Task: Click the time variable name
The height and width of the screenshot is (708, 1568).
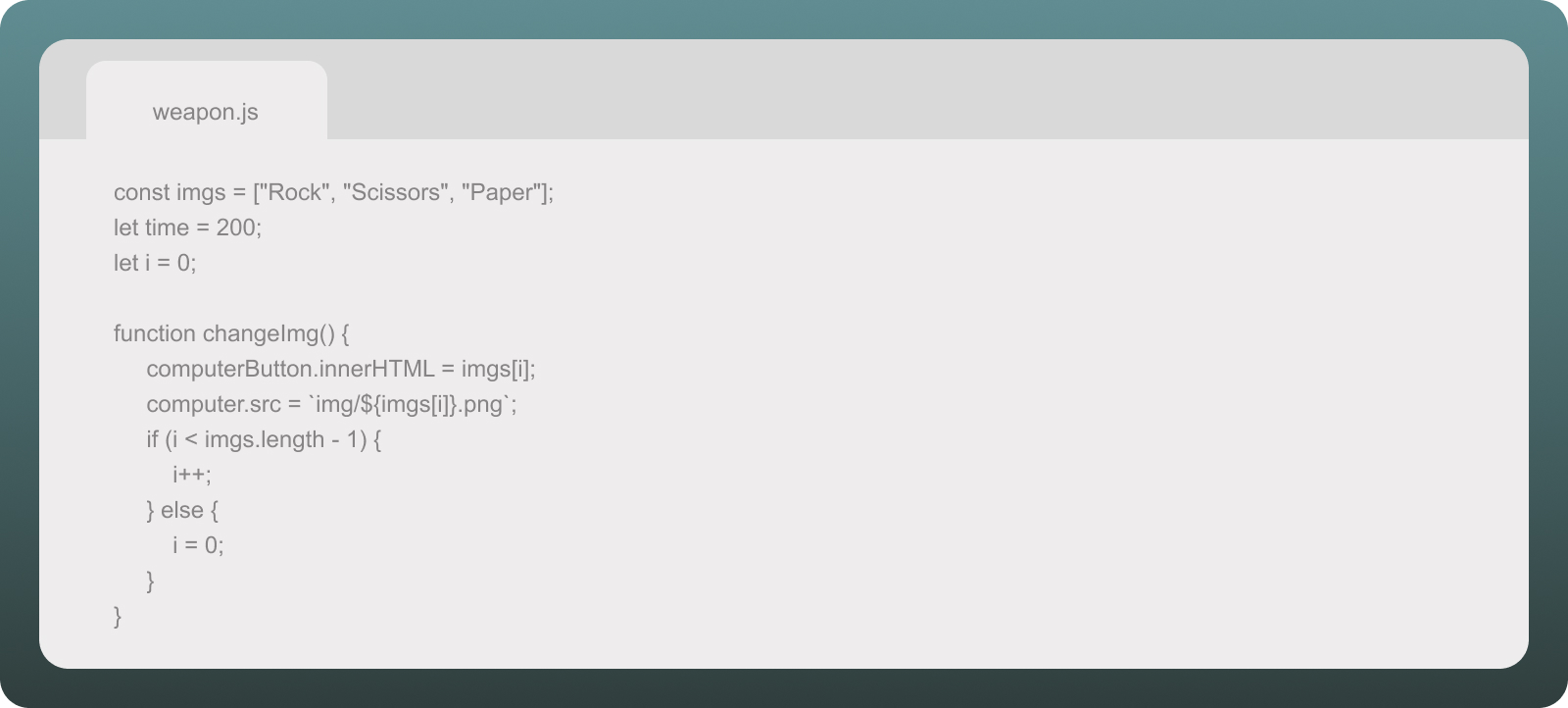Action: (x=167, y=228)
